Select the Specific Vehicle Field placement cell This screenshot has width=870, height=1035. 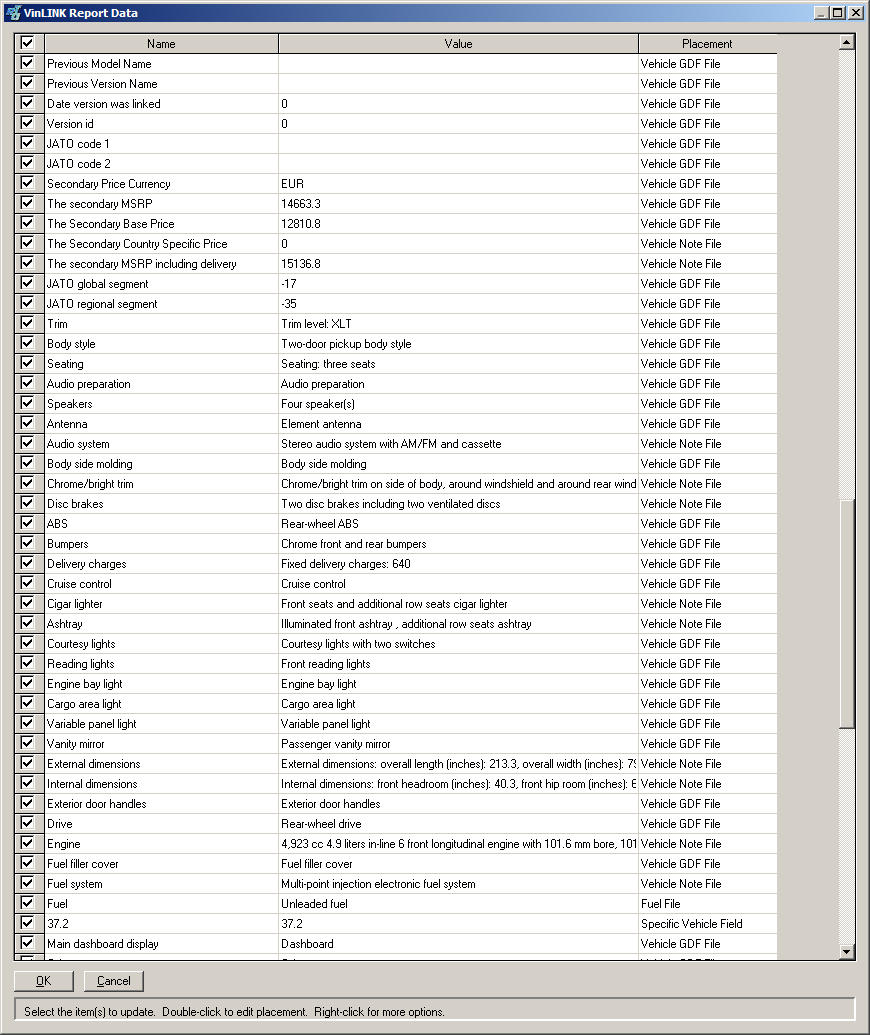707,924
